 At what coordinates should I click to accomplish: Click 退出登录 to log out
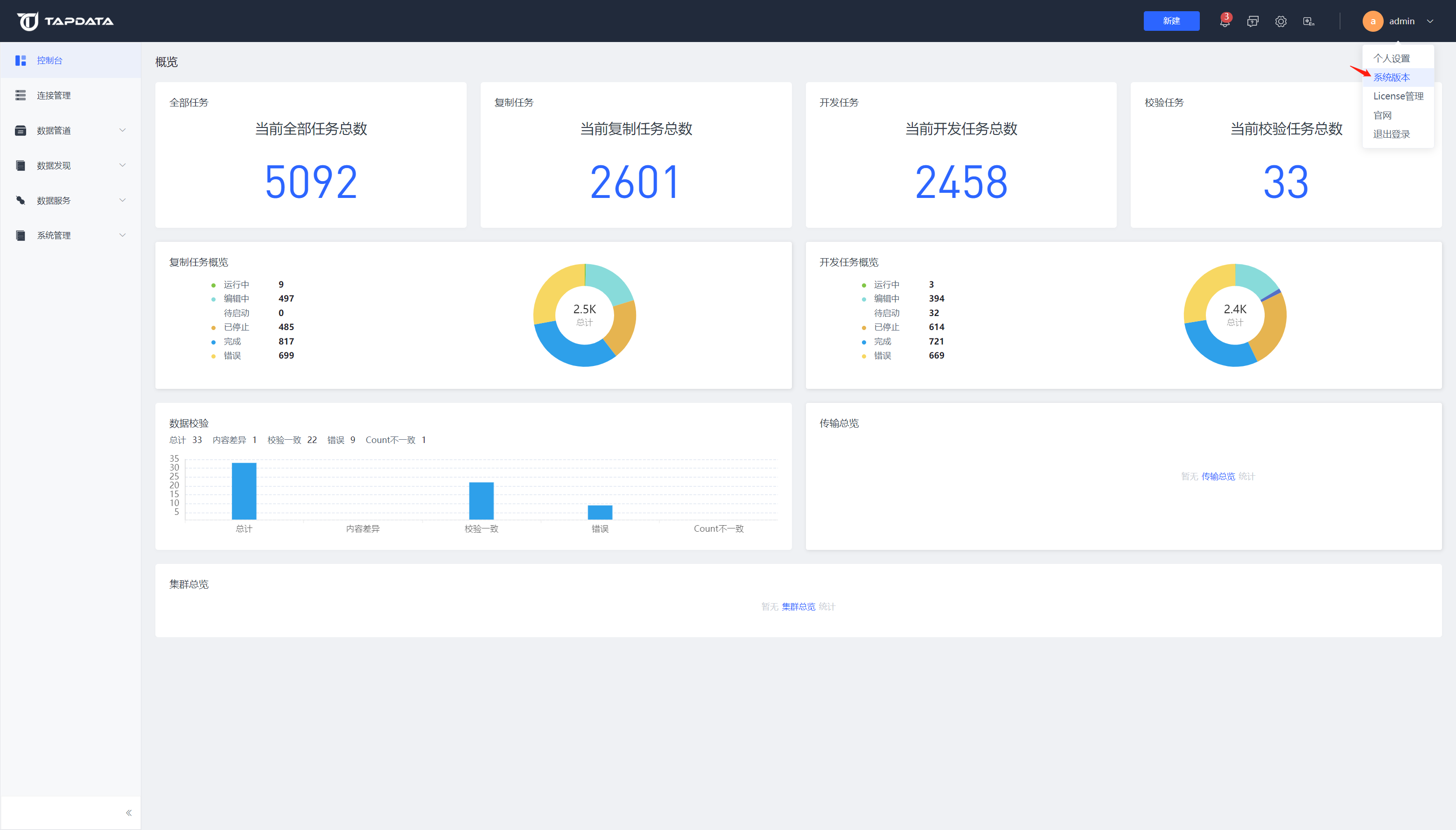click(1391, 134)
